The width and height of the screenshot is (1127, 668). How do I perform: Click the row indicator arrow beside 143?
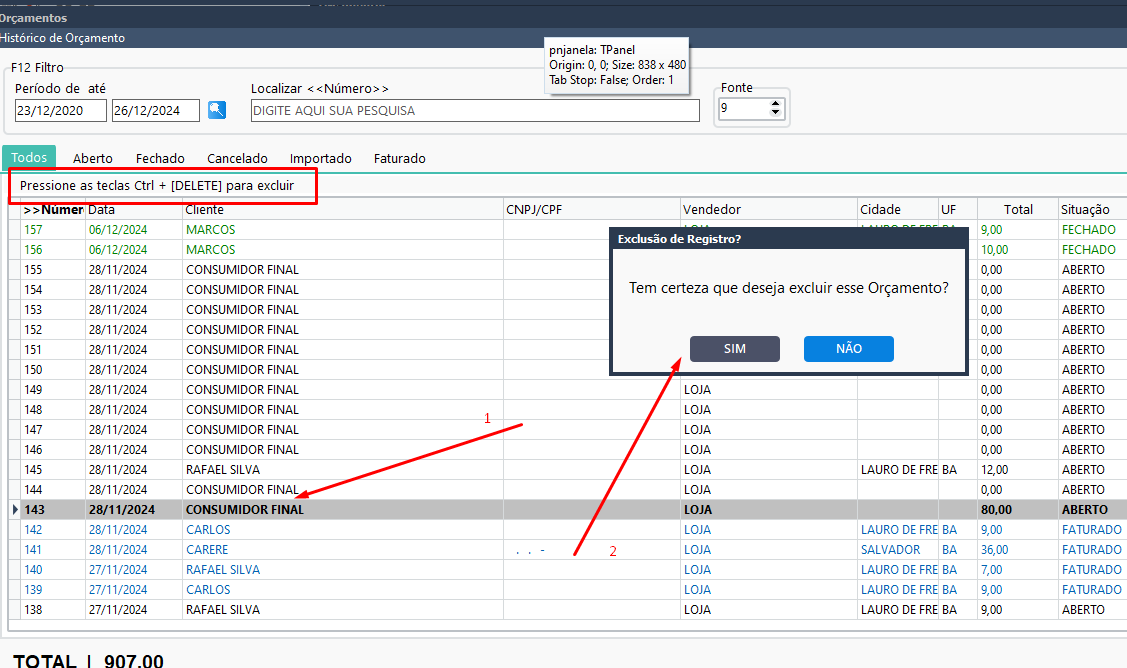point(15,510)
